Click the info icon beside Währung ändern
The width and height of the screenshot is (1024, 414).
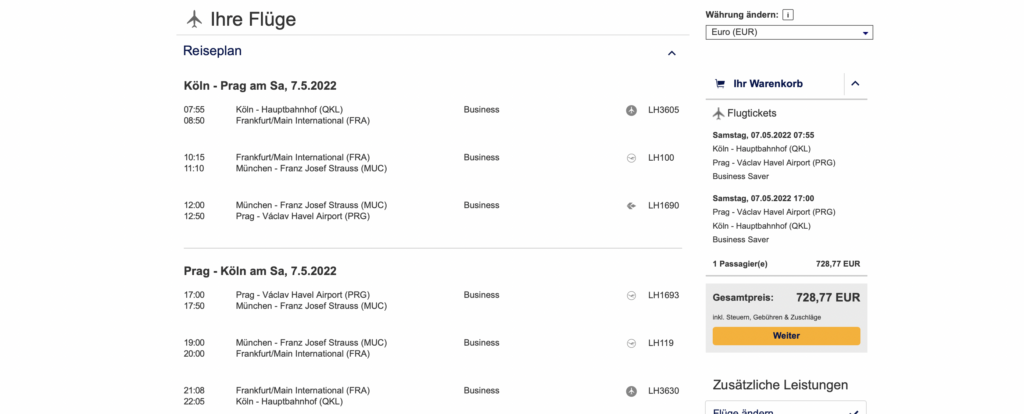pyautogui.click(x=788, y=15)
